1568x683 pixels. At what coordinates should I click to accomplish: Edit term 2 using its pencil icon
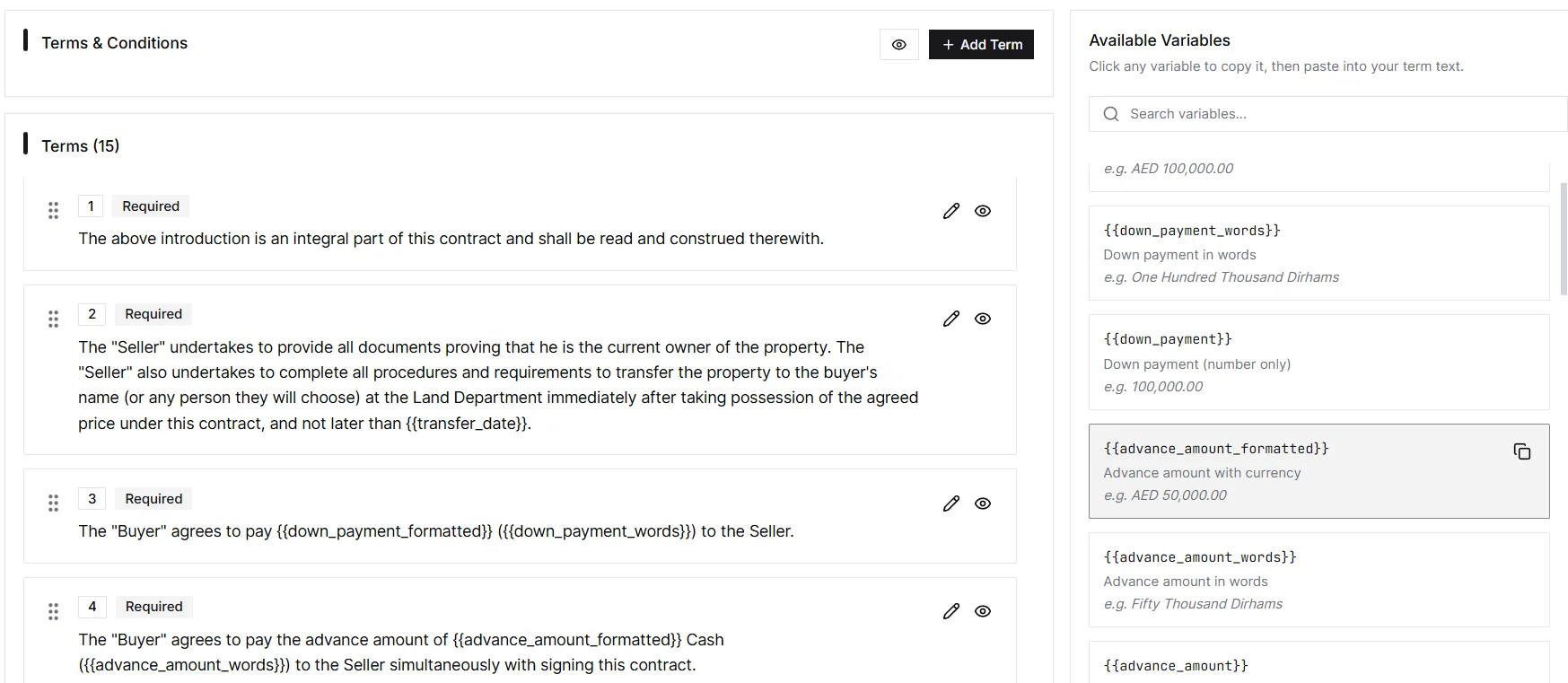click(x=951, y=319)
